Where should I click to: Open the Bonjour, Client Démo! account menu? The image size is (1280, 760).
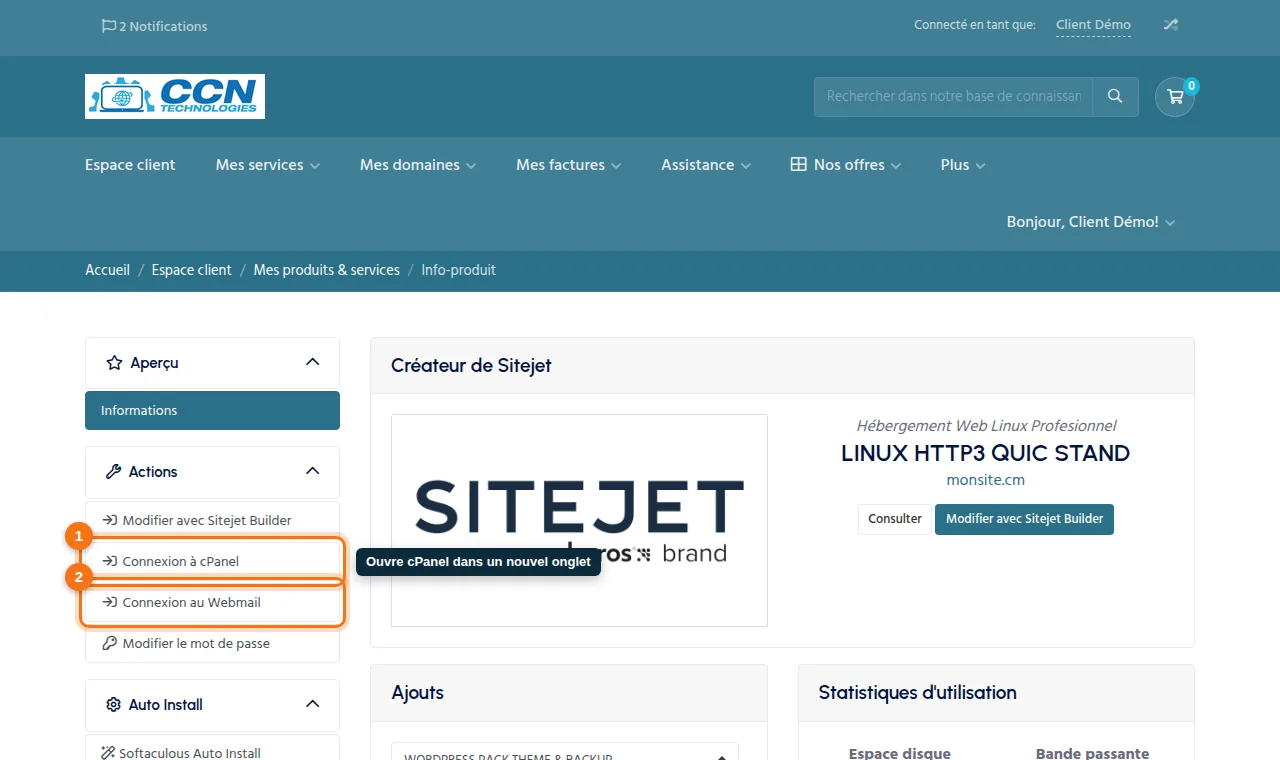tap(1091, 222)
